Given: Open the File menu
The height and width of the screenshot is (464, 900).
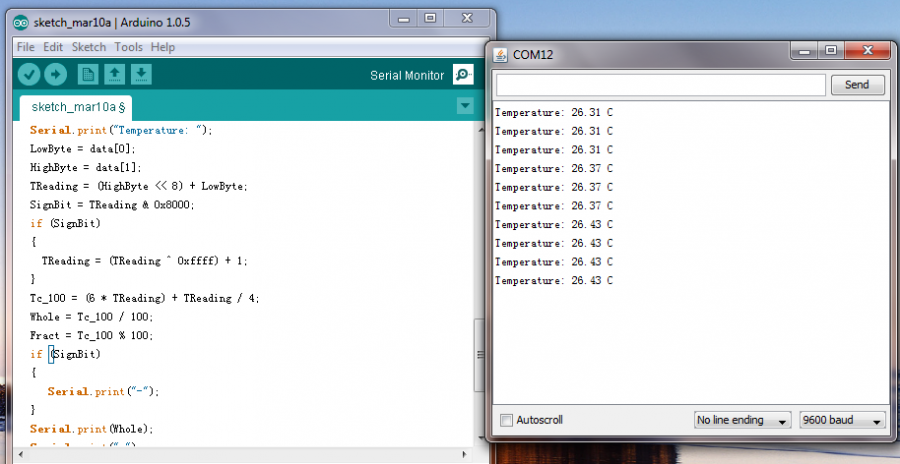Looking at the screenshot, I should click(26, 47).
